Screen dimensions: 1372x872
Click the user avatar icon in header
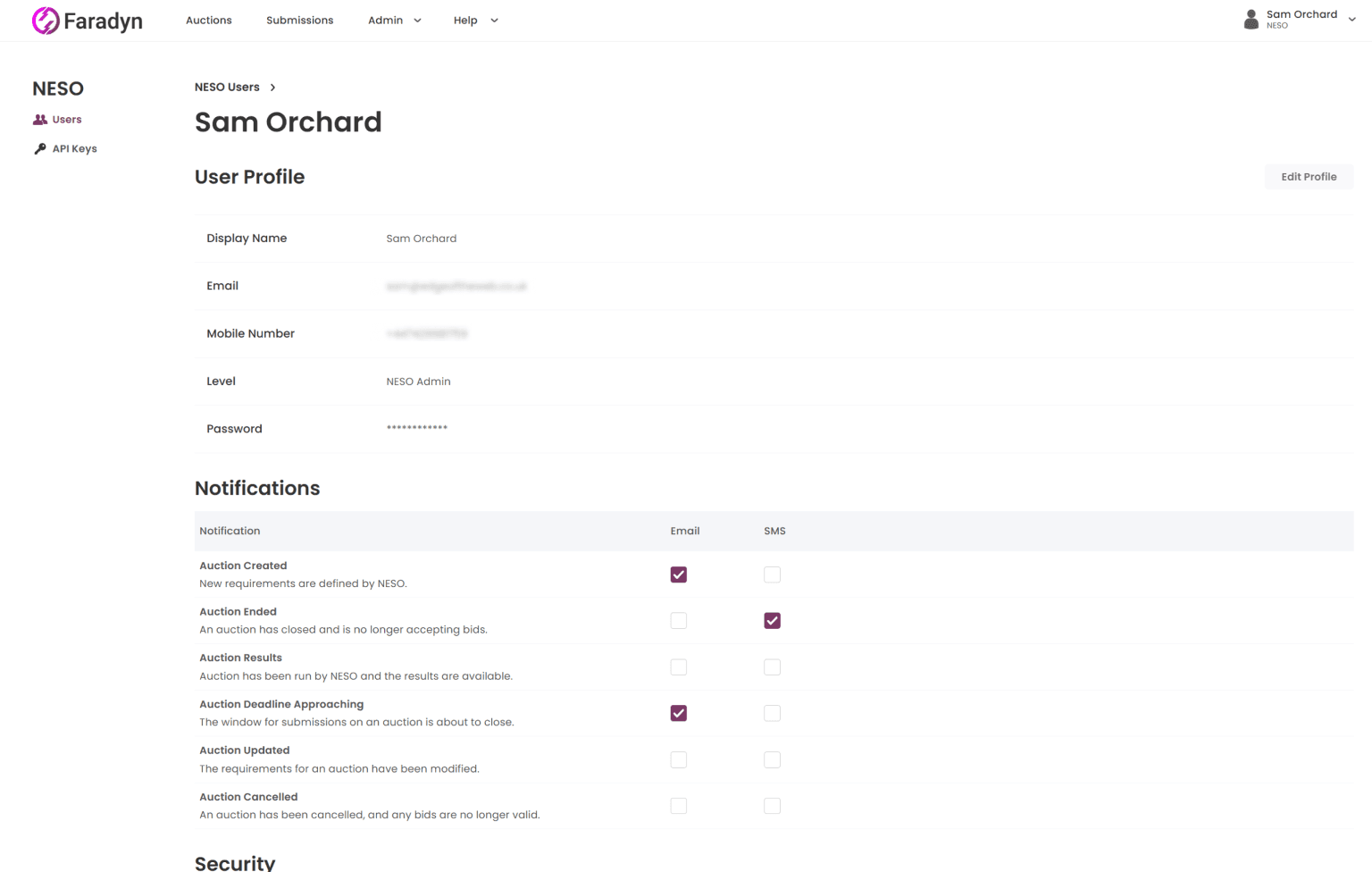coord(1251,20)
